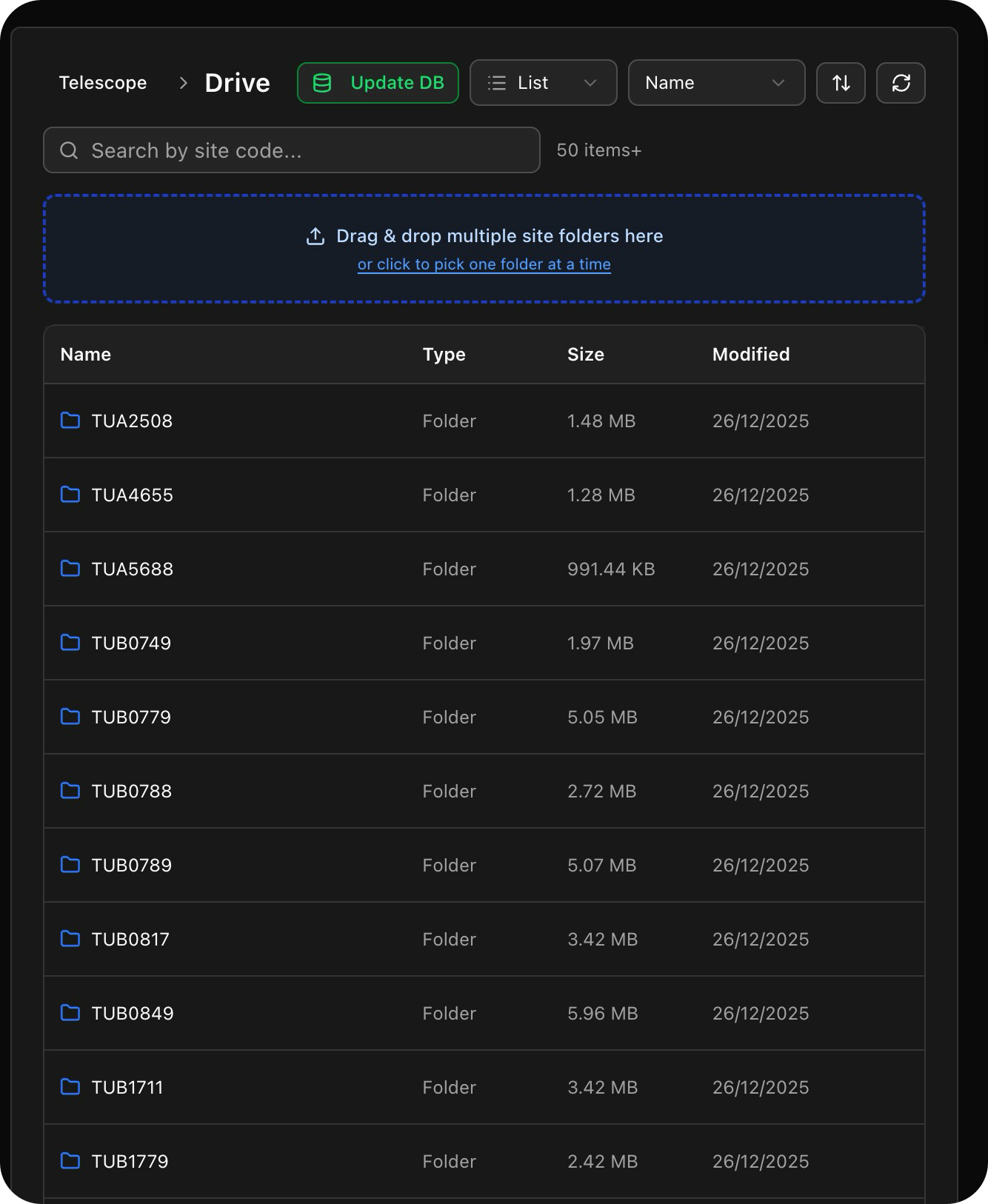Click the modified date of TUA2508

click(x=761, y=421)
